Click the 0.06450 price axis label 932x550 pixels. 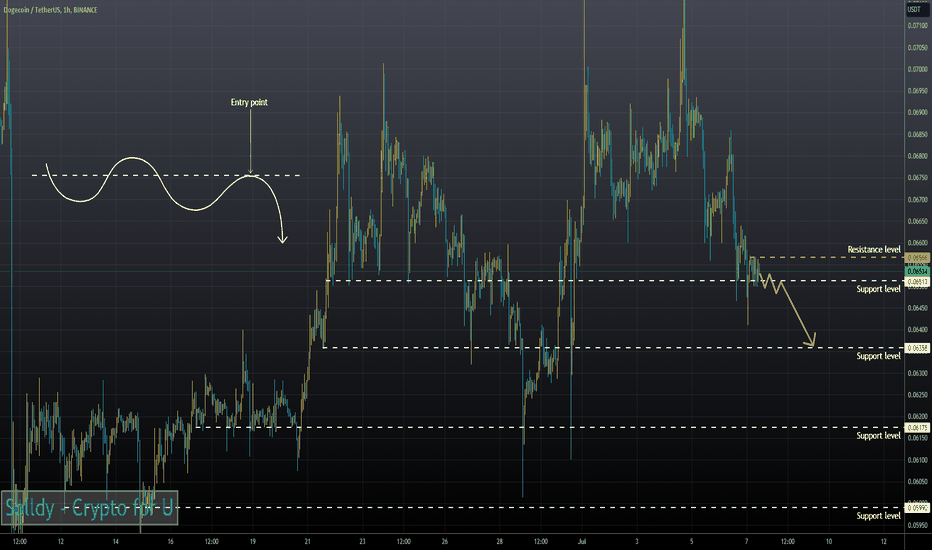[x=917, y=308]
